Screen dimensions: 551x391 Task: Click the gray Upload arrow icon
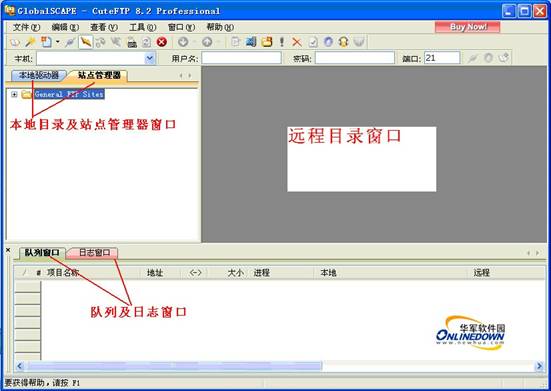pos(207,42)
